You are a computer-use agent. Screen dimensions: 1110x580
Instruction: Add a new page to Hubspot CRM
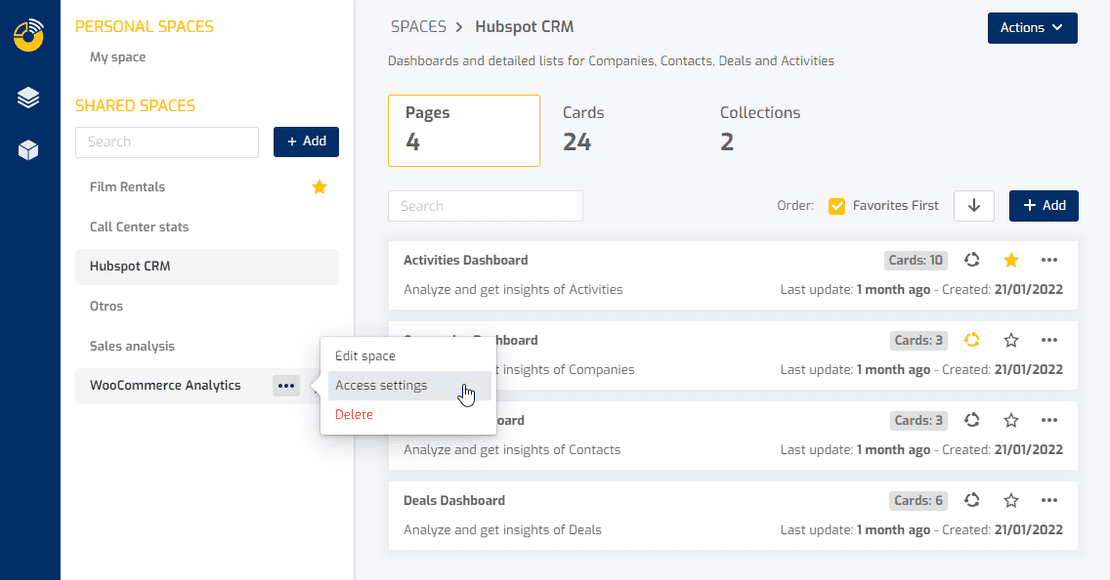pos(1043,205)
